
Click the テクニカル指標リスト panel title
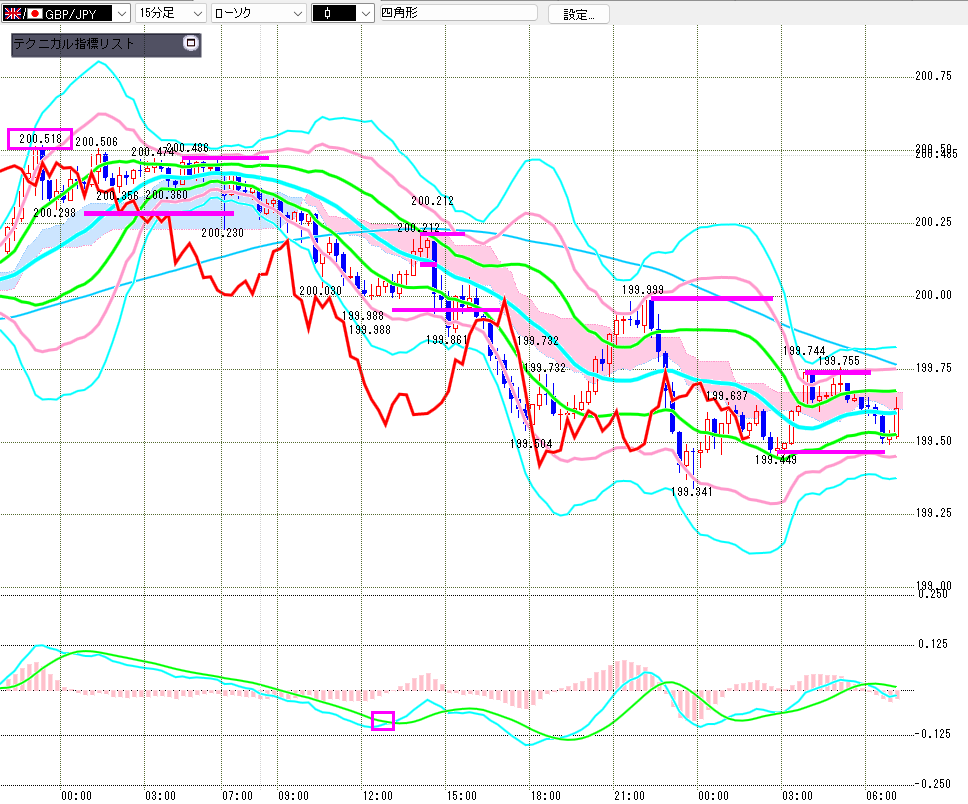[x=74, y=45]
